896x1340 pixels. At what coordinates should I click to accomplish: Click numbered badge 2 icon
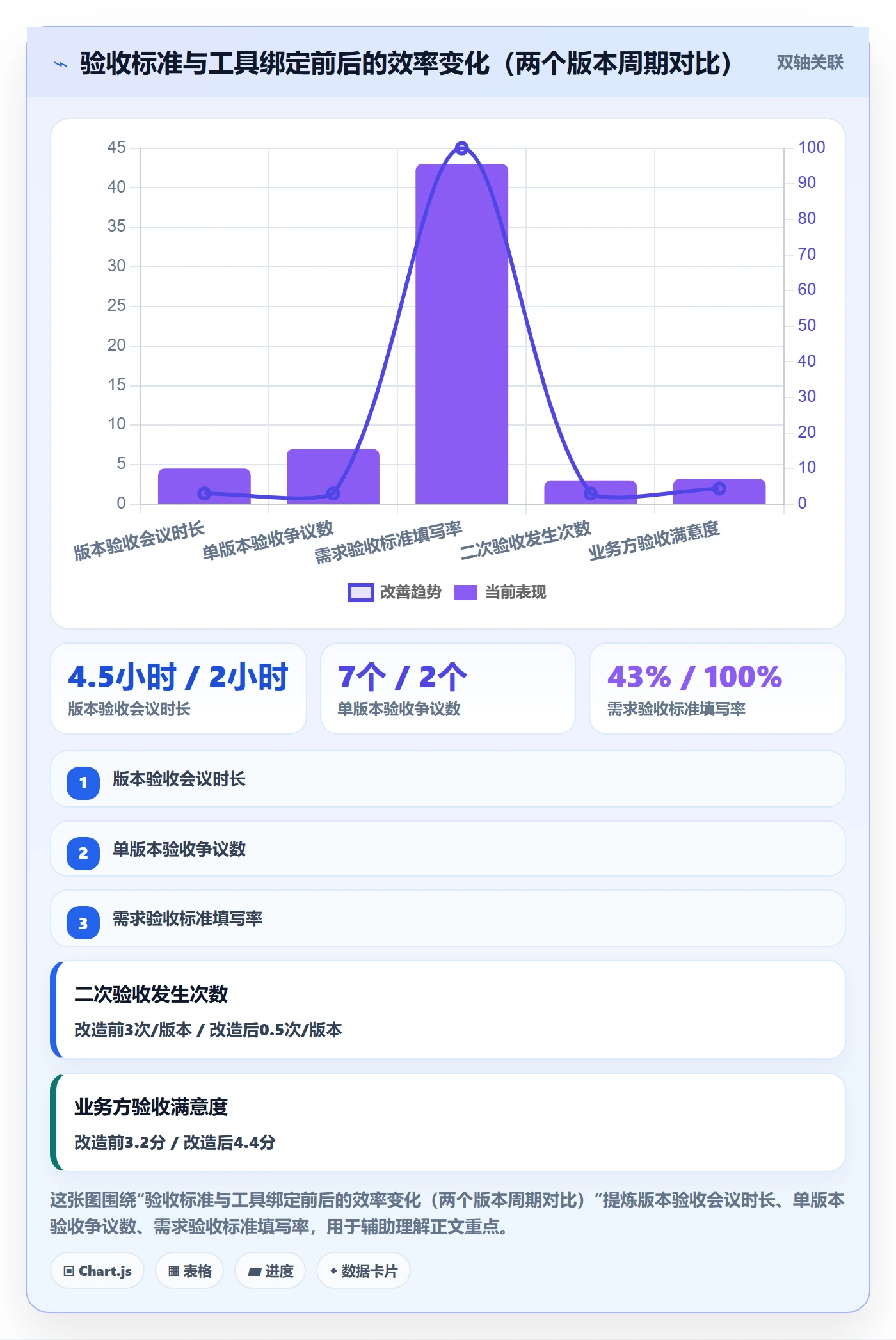83,853
